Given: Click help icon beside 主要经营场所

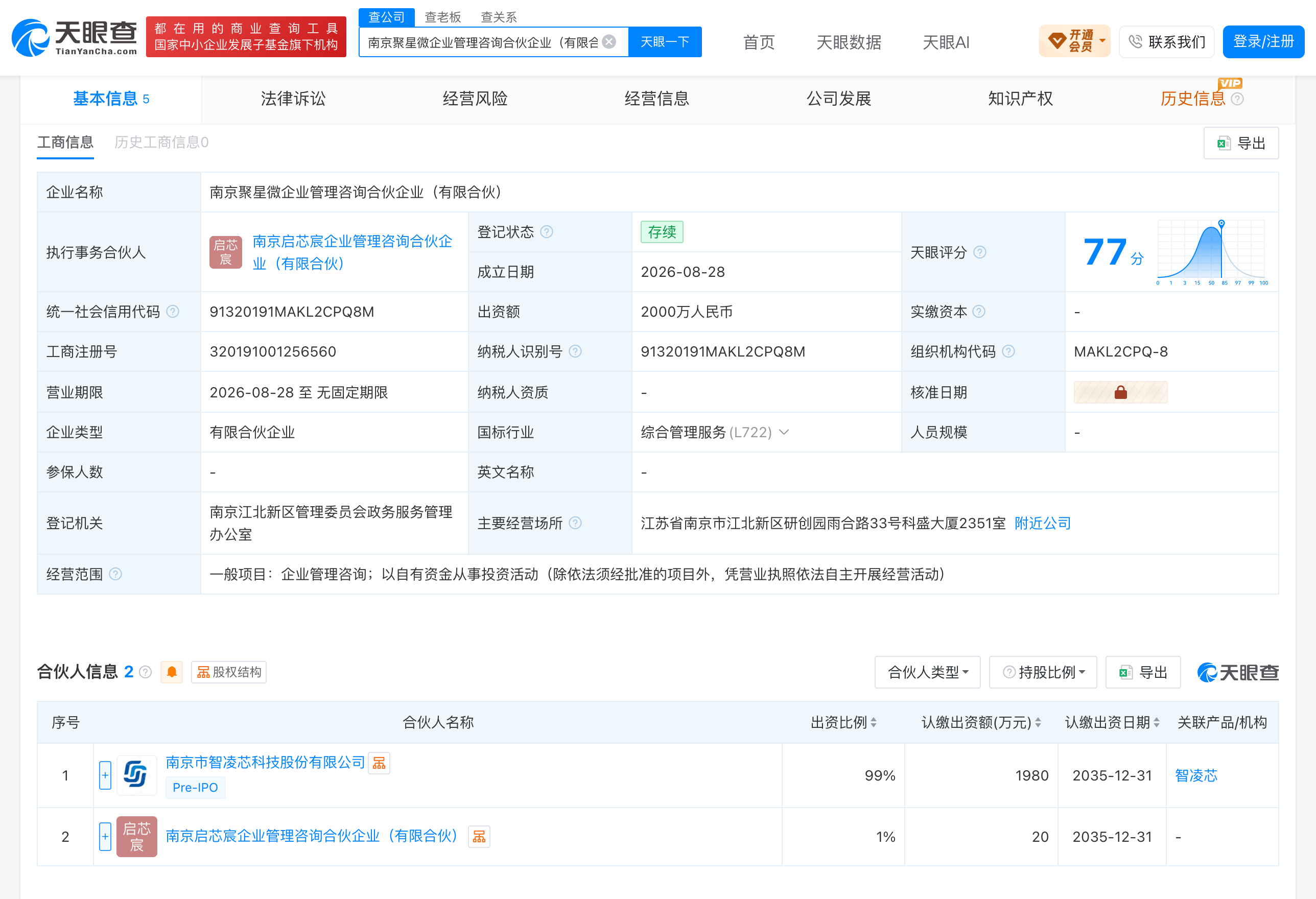Looking at the screenshot, I should [x=575, y=523].
